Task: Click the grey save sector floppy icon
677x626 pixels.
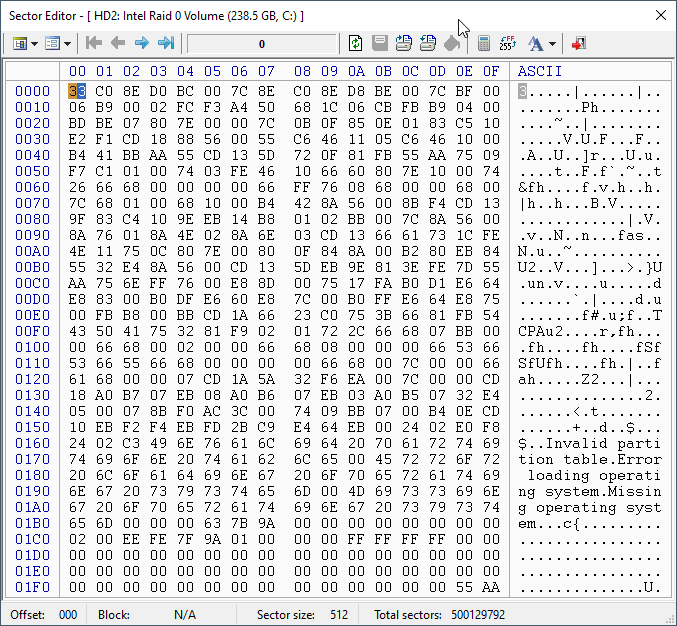Action: pyautogui.click(x=380, y=43)
